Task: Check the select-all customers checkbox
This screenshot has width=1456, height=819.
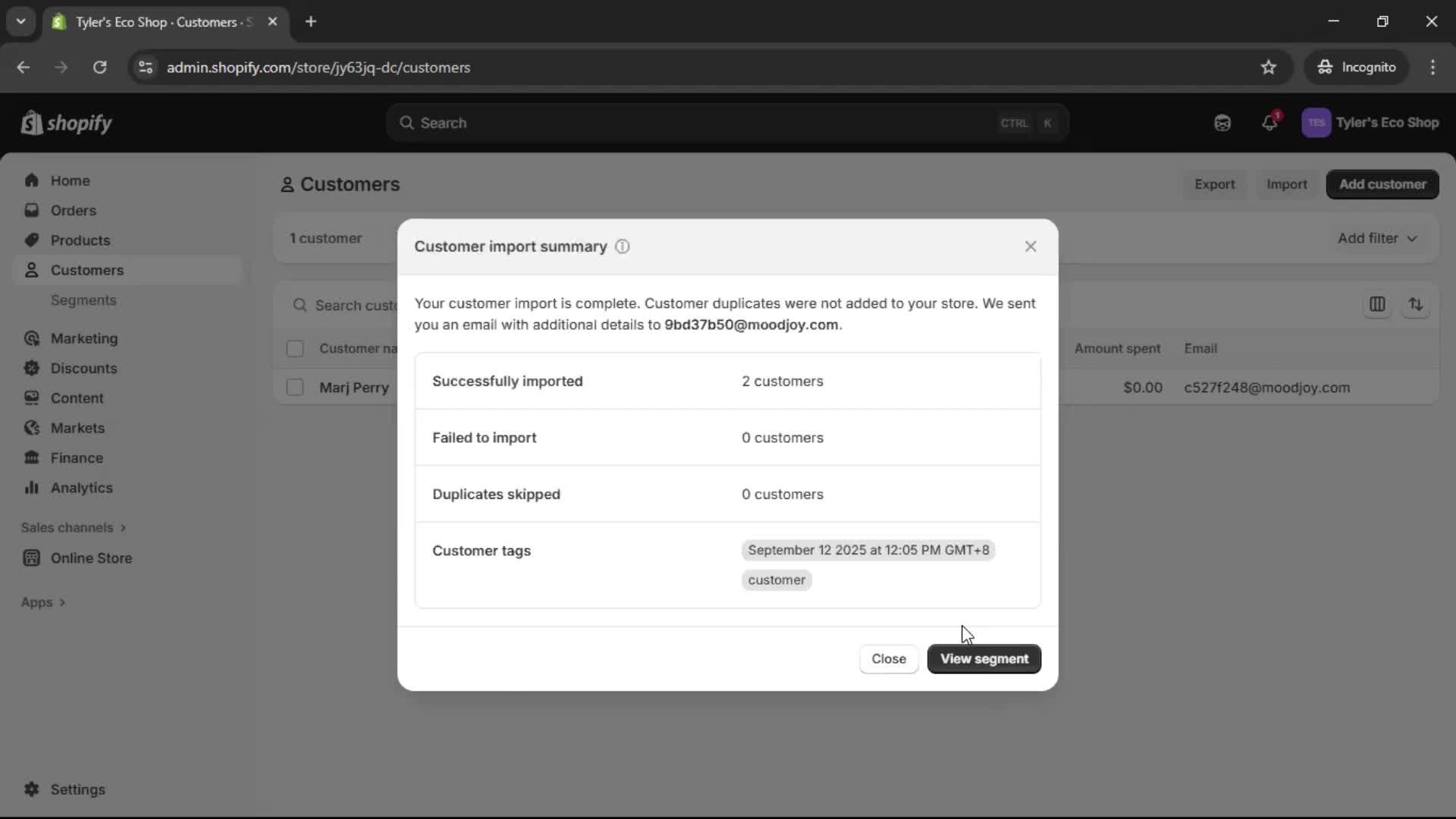Action: pyautogui.click(x=295, y=349)
